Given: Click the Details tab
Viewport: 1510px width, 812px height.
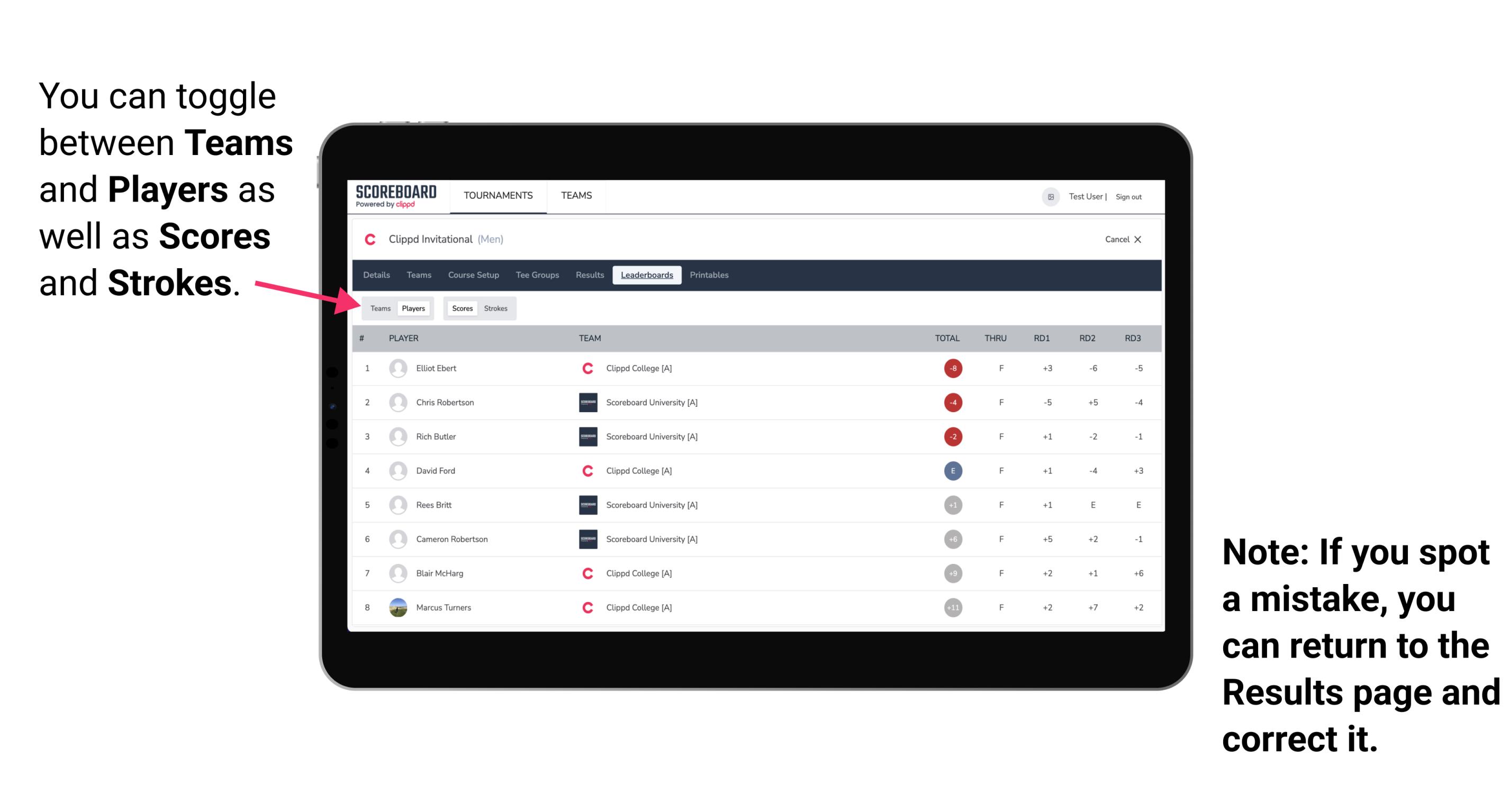Looking at the screenshot, I should [x=378, y=275].
